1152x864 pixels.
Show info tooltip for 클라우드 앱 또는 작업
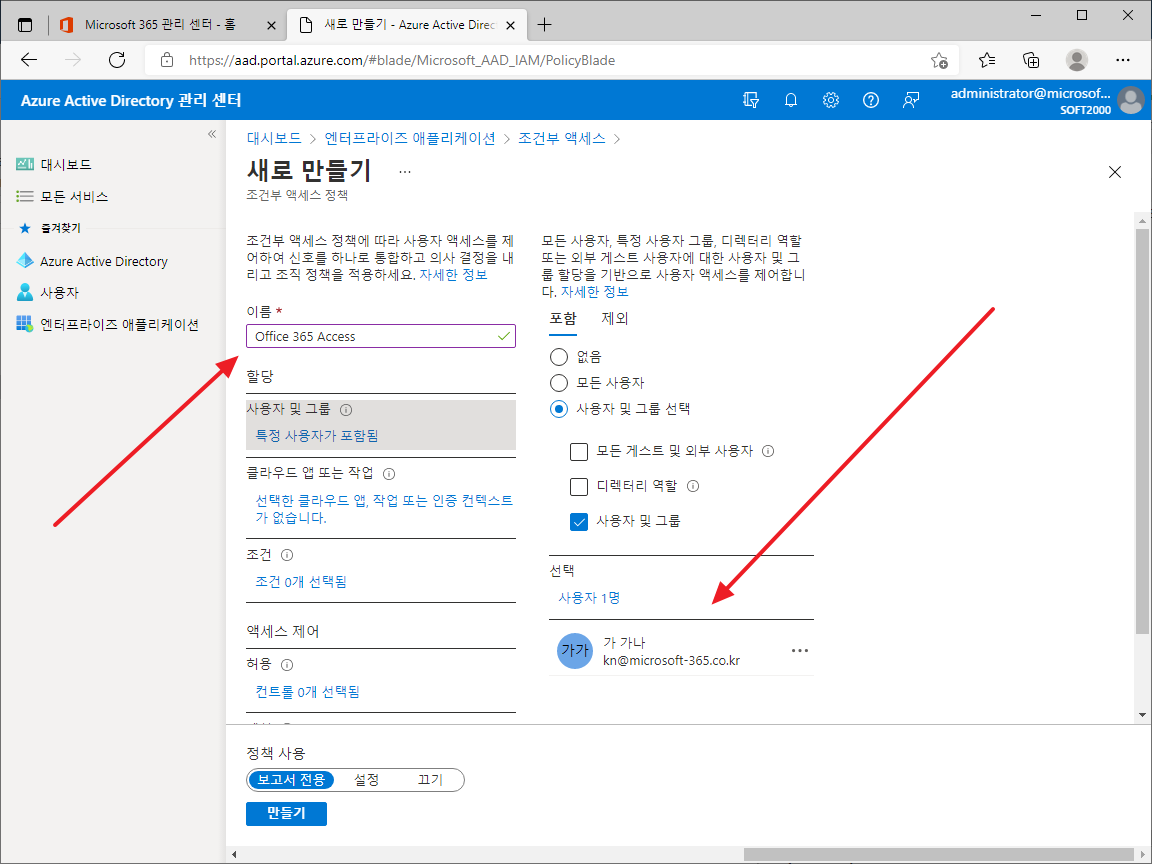pos(389,474)
